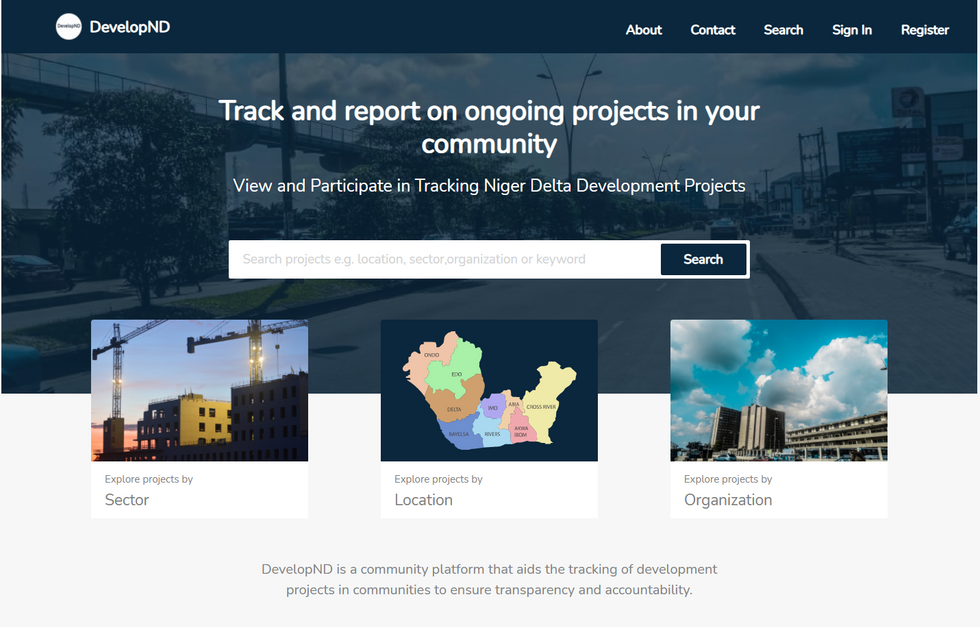Click the 'View and Participate in Tracking' subtitle
980x627 pixels.
pos(489,186)
